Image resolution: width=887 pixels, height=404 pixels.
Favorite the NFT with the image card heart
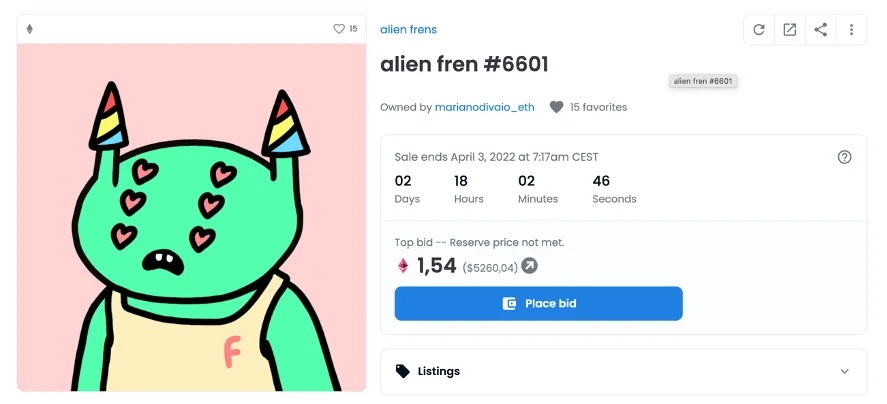(339, 29)
